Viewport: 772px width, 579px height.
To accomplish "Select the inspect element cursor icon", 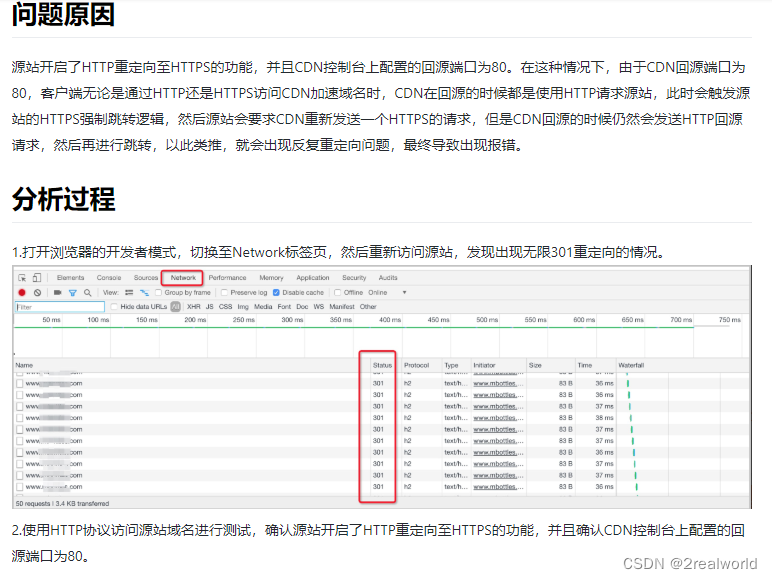I will tap(22, 278).
